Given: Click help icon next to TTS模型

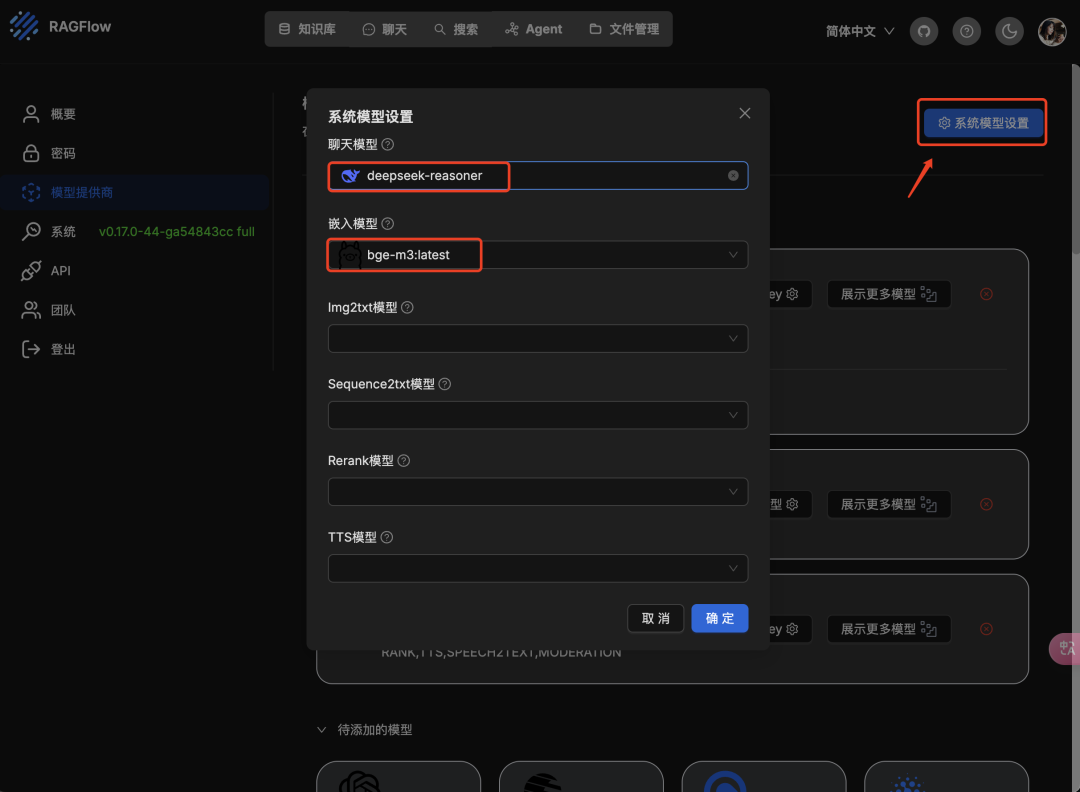Looking at the screenshot, I should pos(387,537).
